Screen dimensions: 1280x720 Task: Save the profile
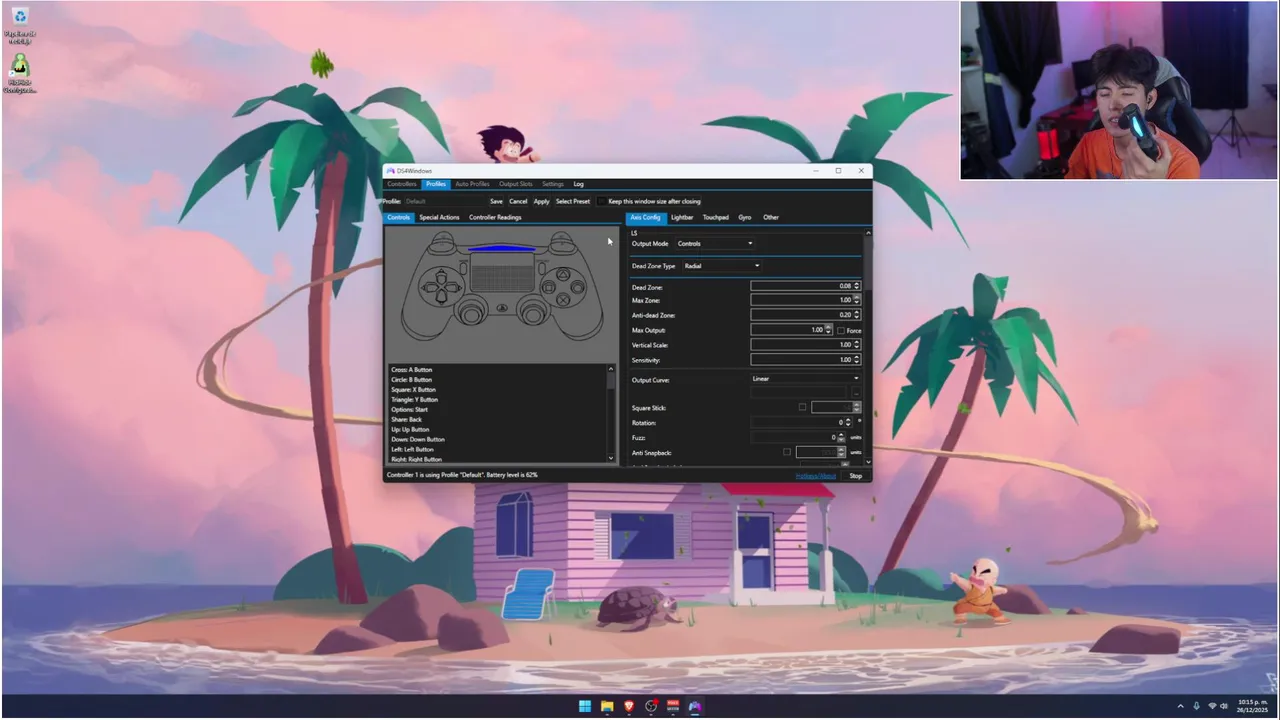tap(496, 201)
